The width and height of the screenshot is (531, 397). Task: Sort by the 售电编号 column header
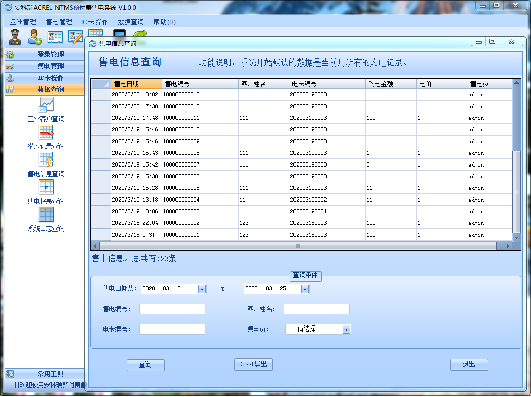click(200, 84)
